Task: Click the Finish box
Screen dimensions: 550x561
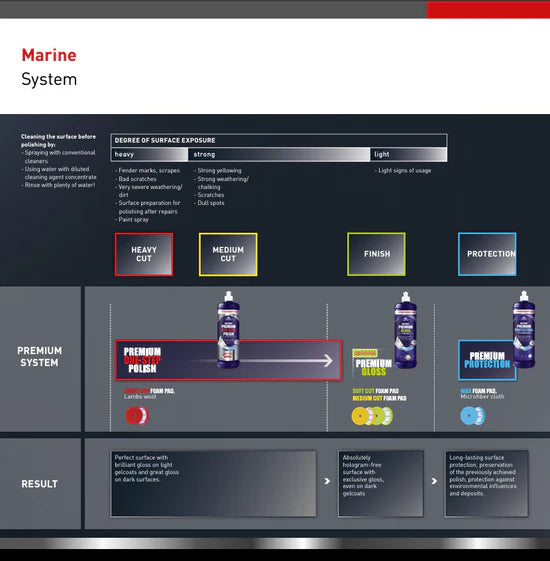Action: pyautogui.click(x=376, y=254)
